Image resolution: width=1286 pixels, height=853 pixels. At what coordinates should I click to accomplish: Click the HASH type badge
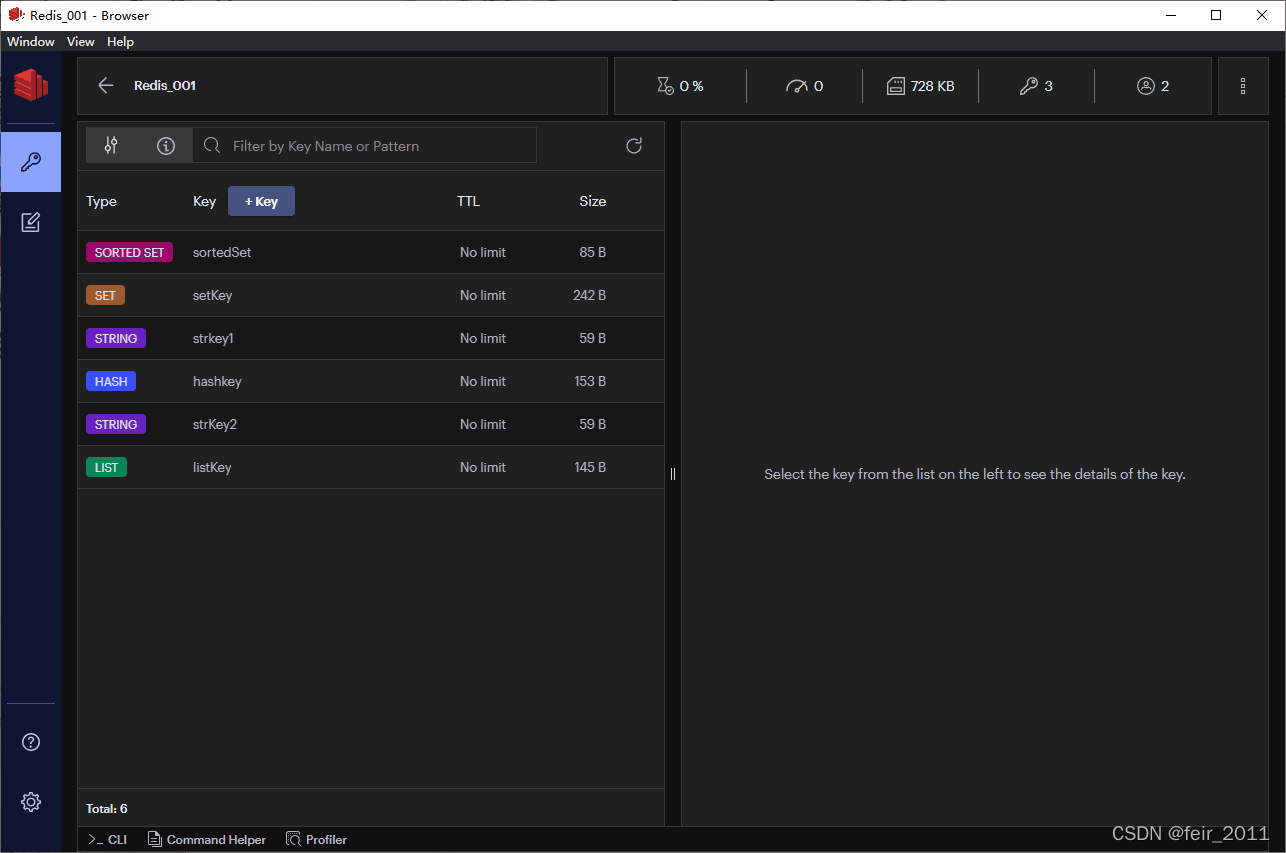point(111,381)
